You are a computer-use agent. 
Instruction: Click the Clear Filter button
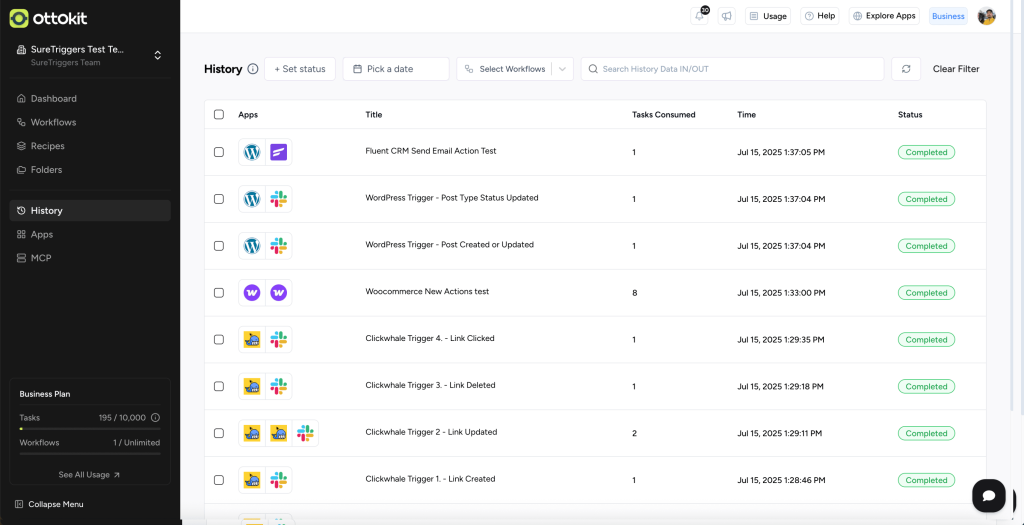955,69
